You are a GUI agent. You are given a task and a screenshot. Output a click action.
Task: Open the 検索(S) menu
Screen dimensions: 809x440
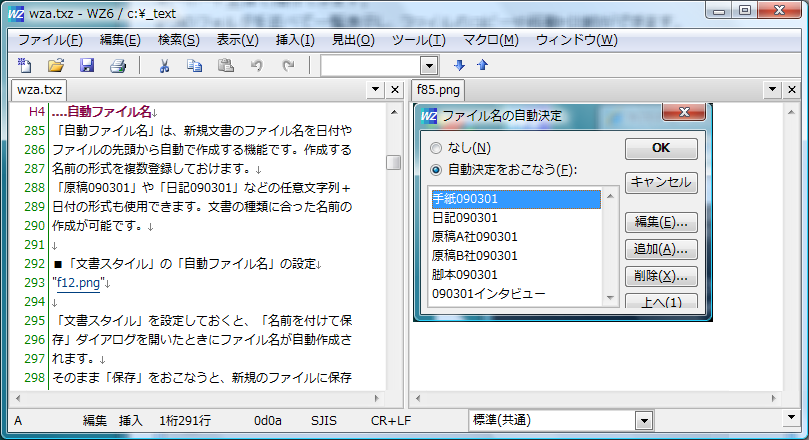(178, 40)
